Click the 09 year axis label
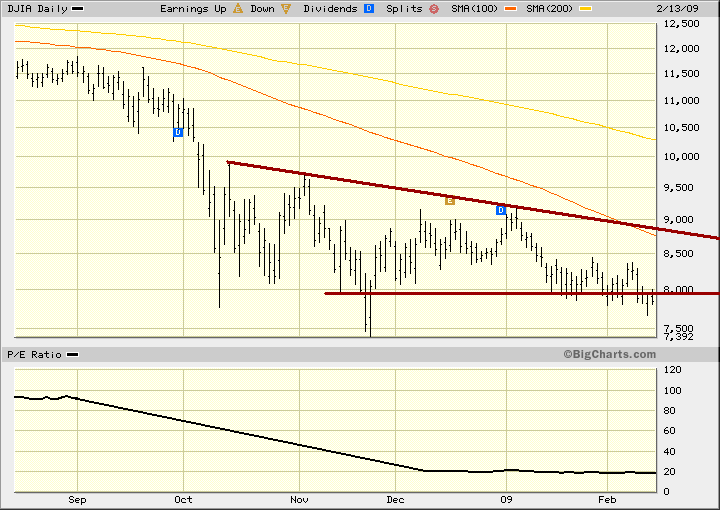720x510 pixels. pos(506,500)
